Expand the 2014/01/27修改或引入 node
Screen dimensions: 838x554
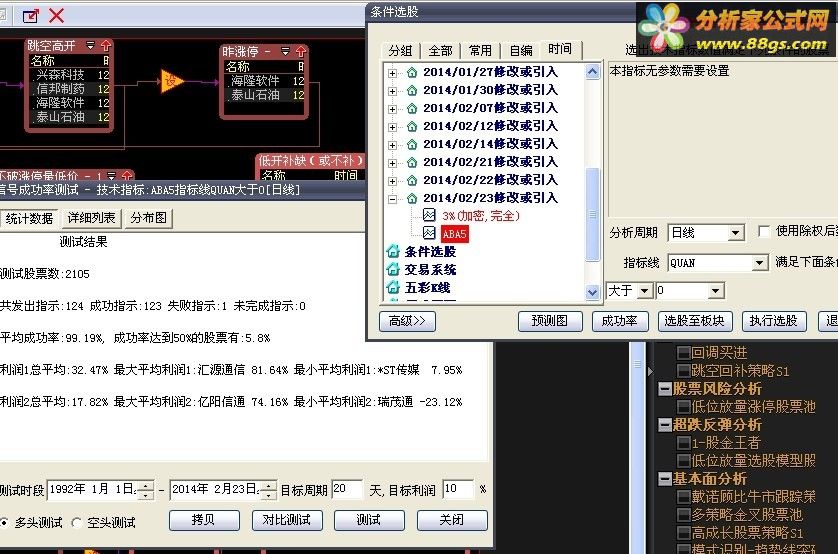coord(392,73)
